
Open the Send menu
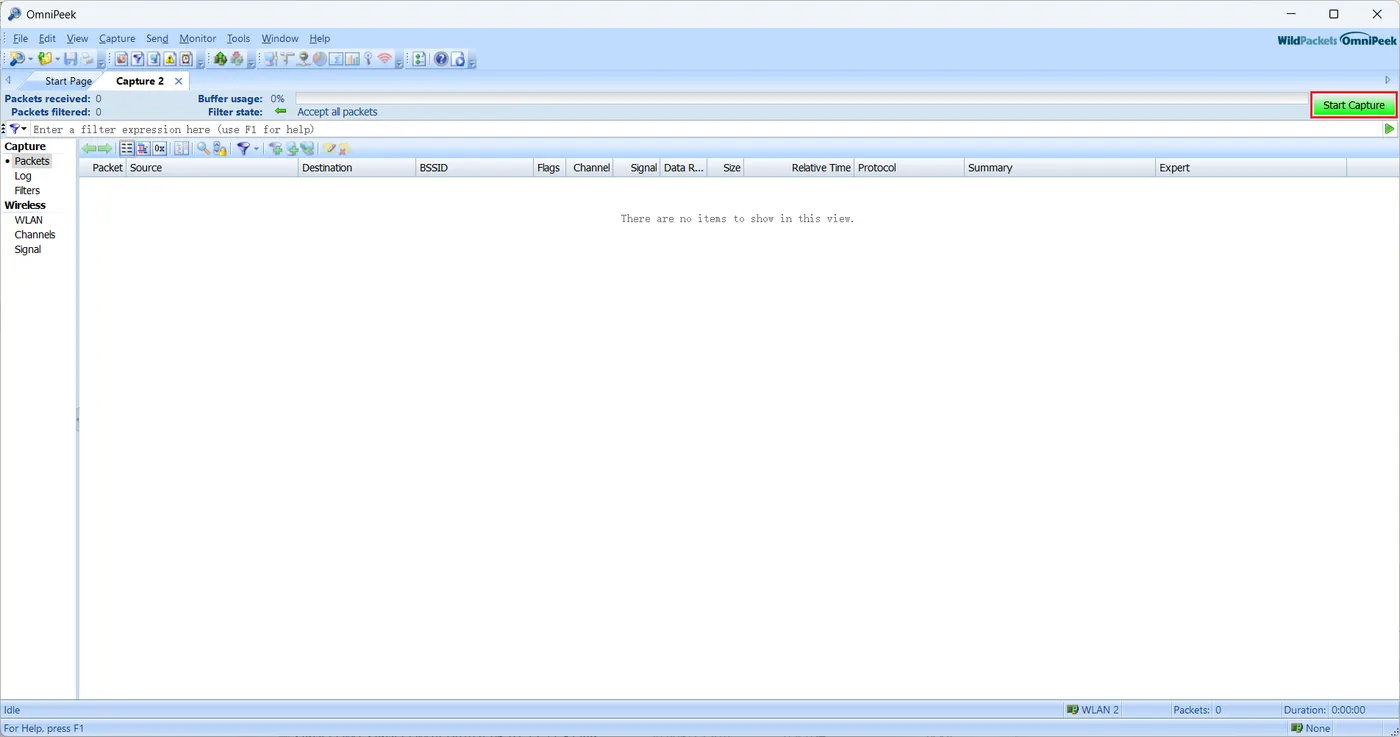tap(157, 39)
